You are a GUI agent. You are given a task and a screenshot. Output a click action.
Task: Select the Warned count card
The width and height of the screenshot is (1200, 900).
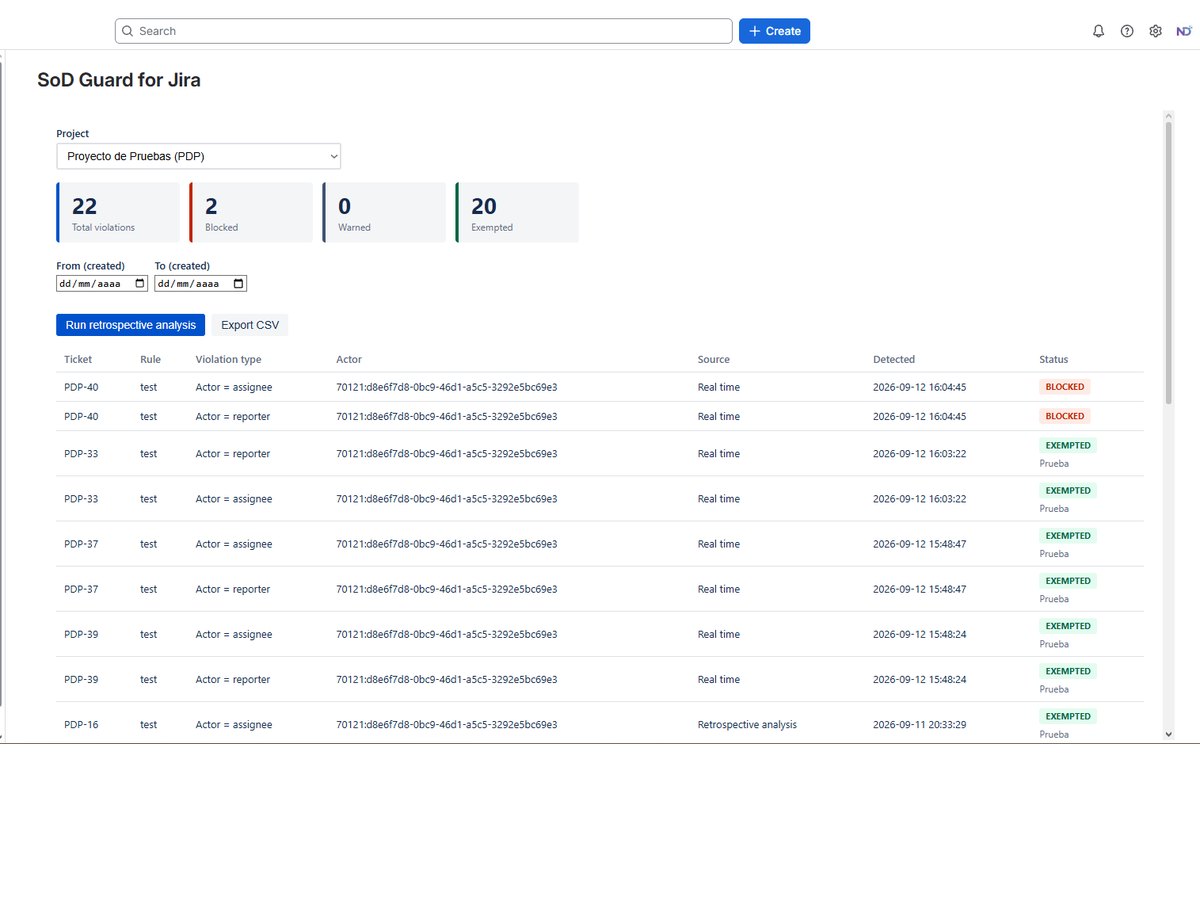click(384, 212)
